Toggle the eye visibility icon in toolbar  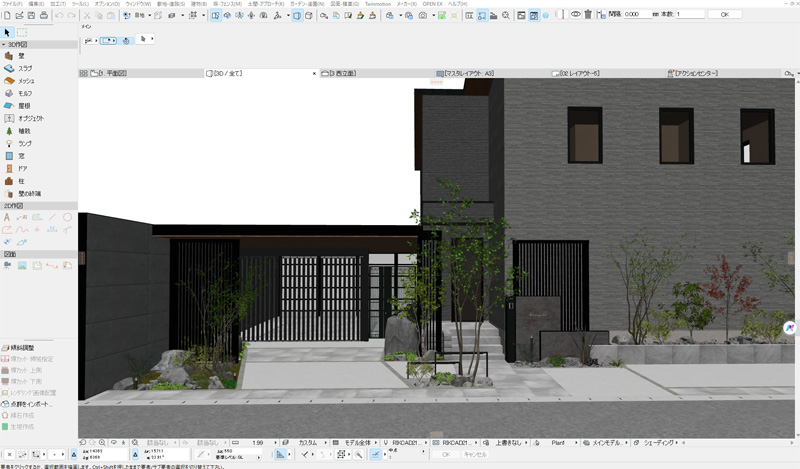coord(576,15)
